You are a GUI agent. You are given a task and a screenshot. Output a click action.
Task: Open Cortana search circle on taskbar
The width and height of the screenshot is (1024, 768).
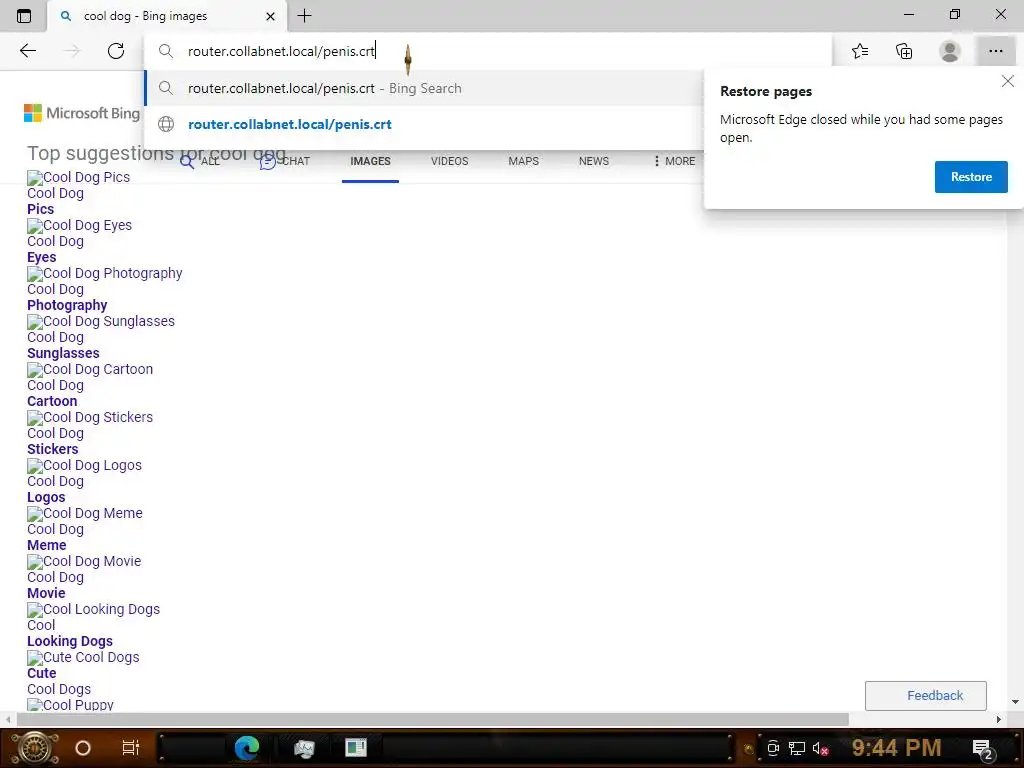pos(83,748)
